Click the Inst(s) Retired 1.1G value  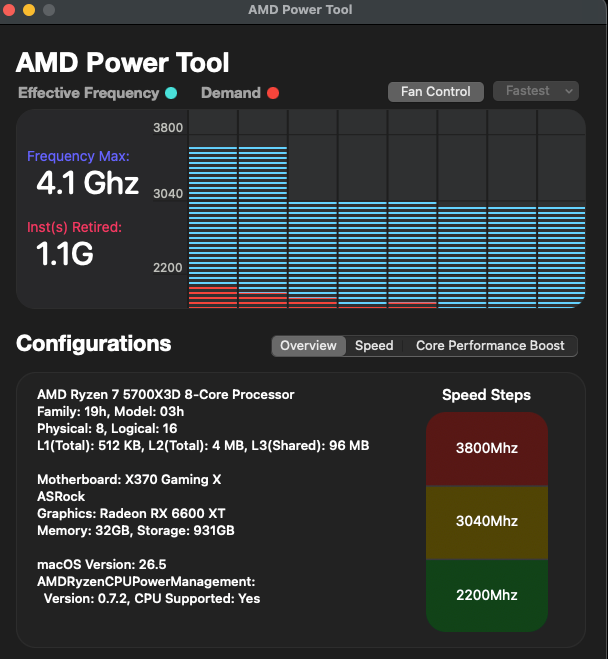[x=65, y=254]
